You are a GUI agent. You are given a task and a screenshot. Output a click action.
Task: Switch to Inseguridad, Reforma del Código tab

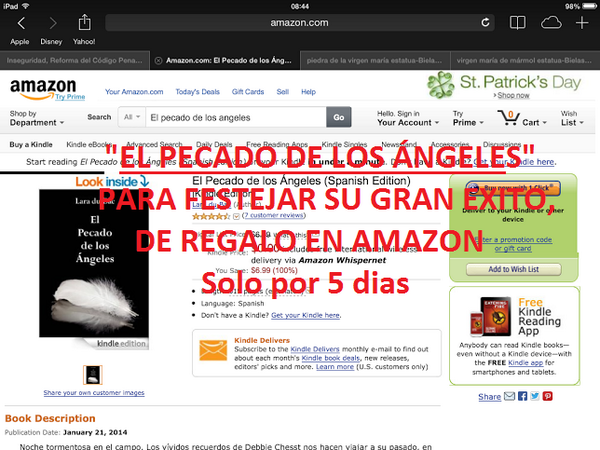75,60
